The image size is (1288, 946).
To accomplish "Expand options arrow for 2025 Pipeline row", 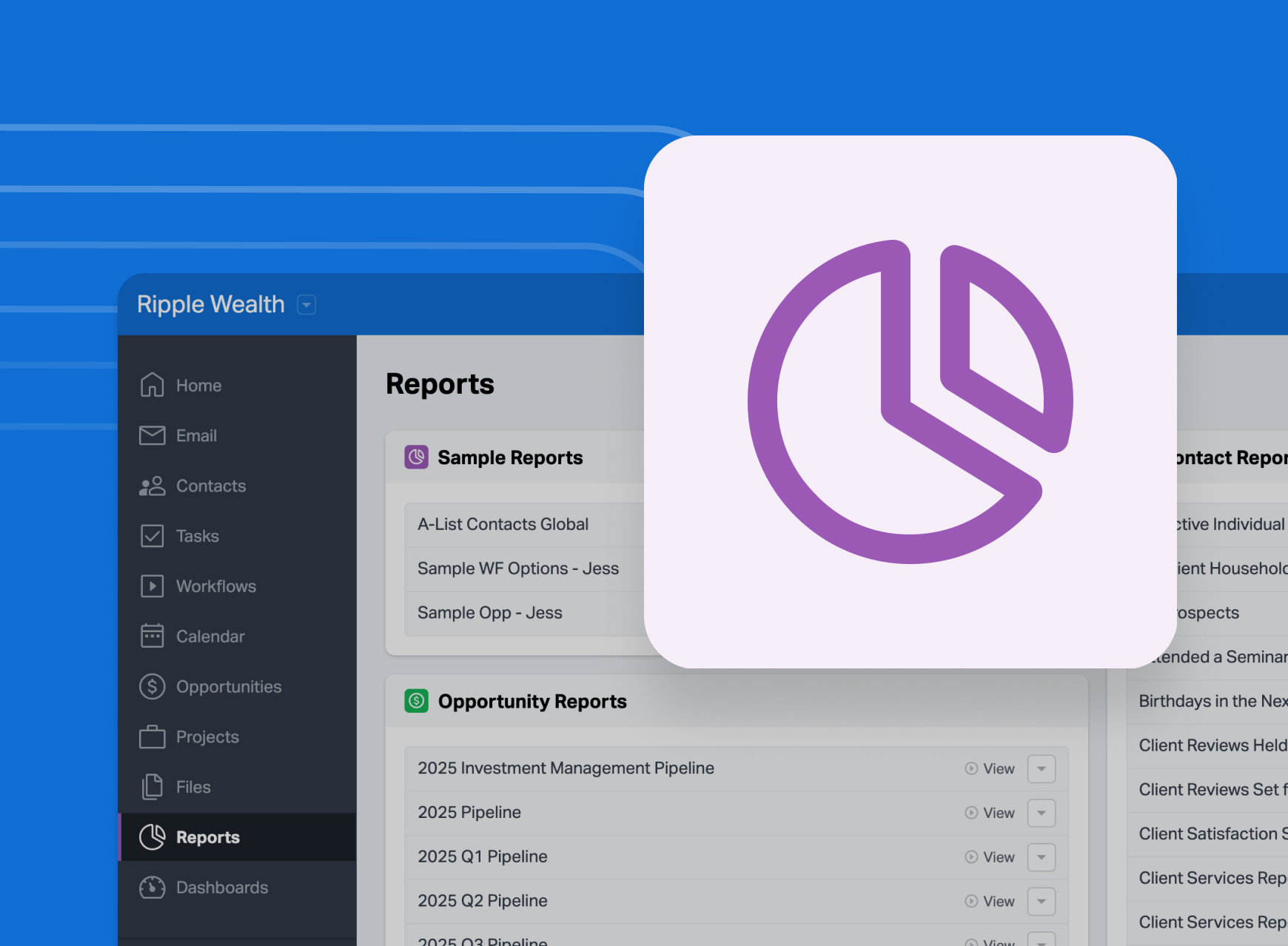I will tap(1041, 813).
